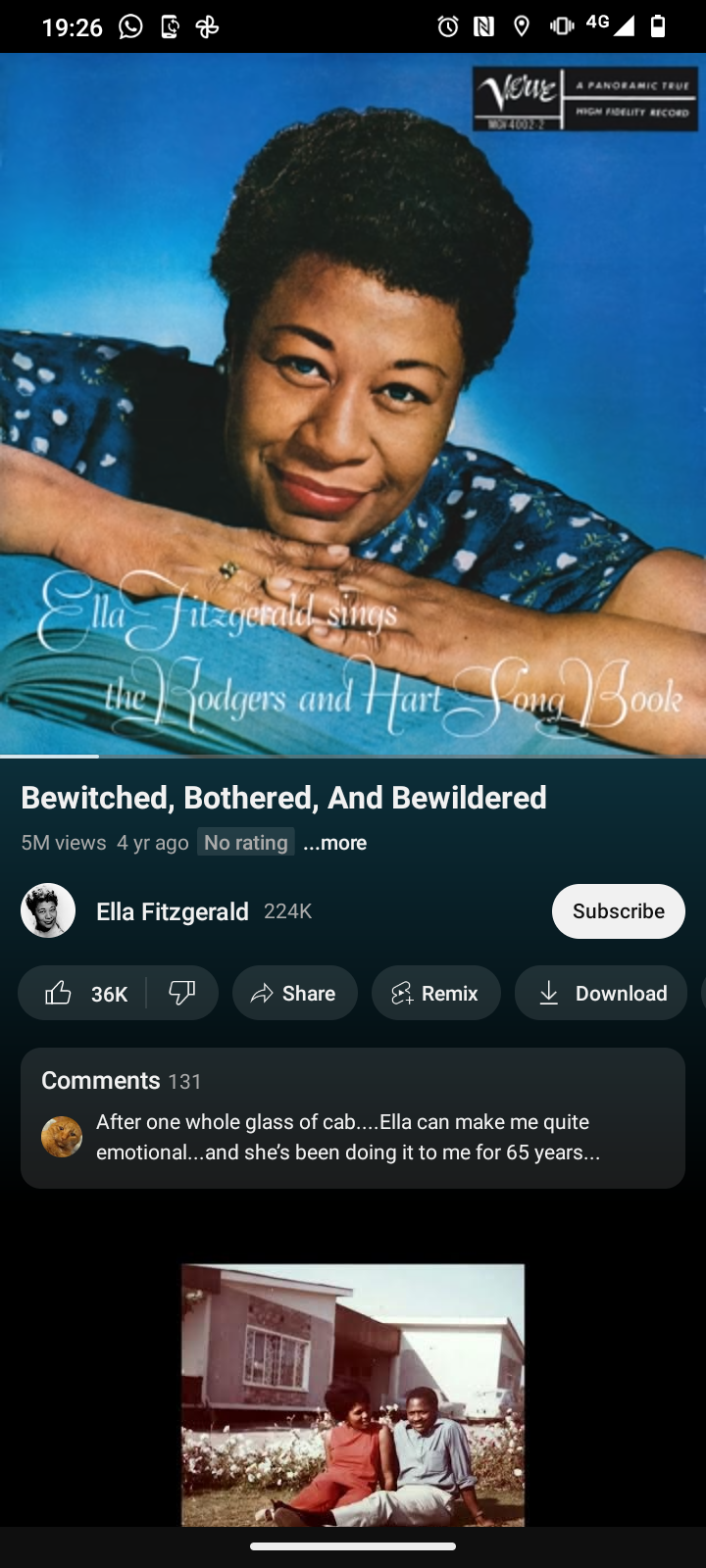This screenshot has height=1568, width=706.
Task: Tap the WhatsApp status bar icon
Action: (x=130, y=26)
